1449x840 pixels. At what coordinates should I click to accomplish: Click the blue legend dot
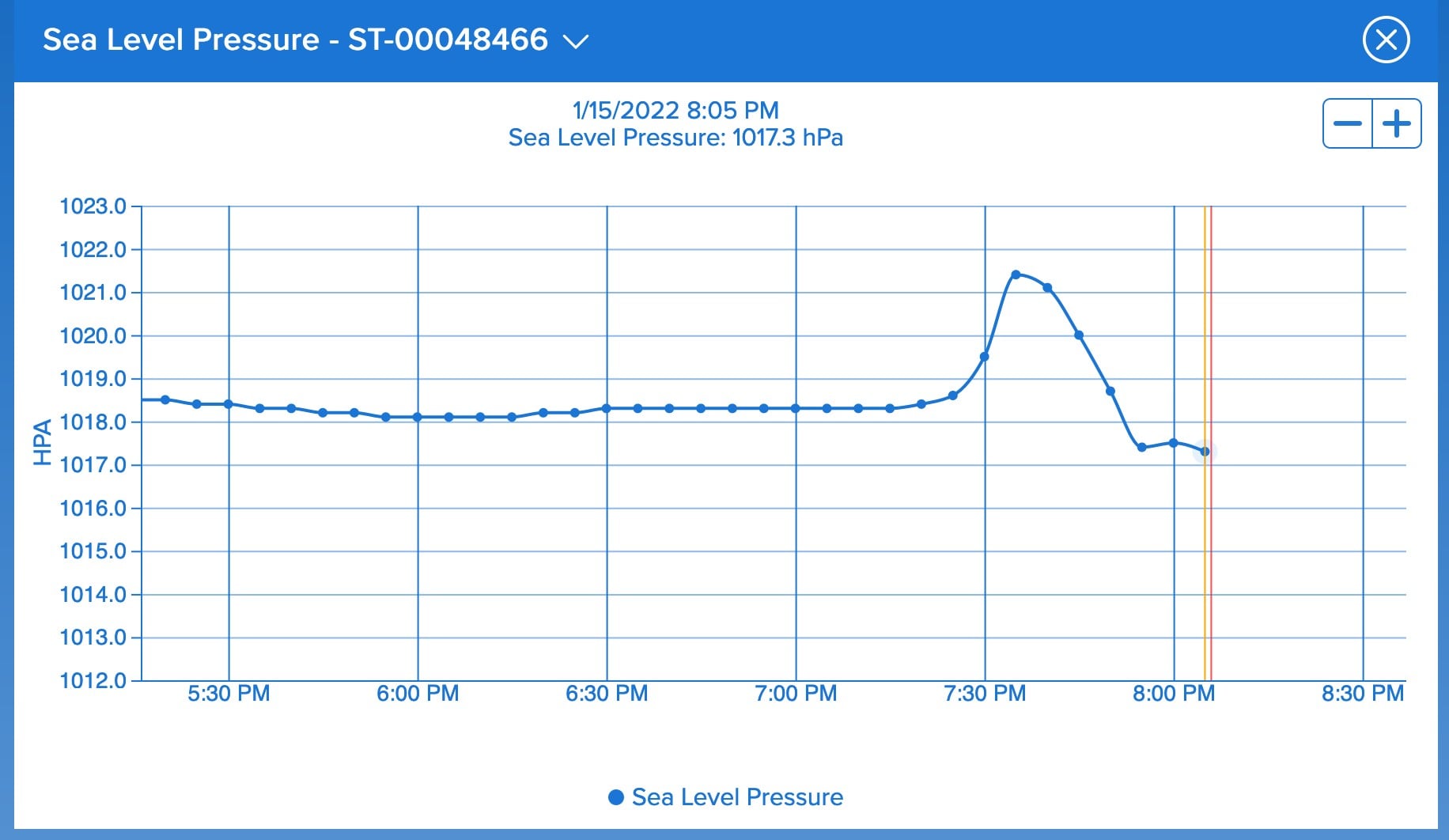[616, 797]
